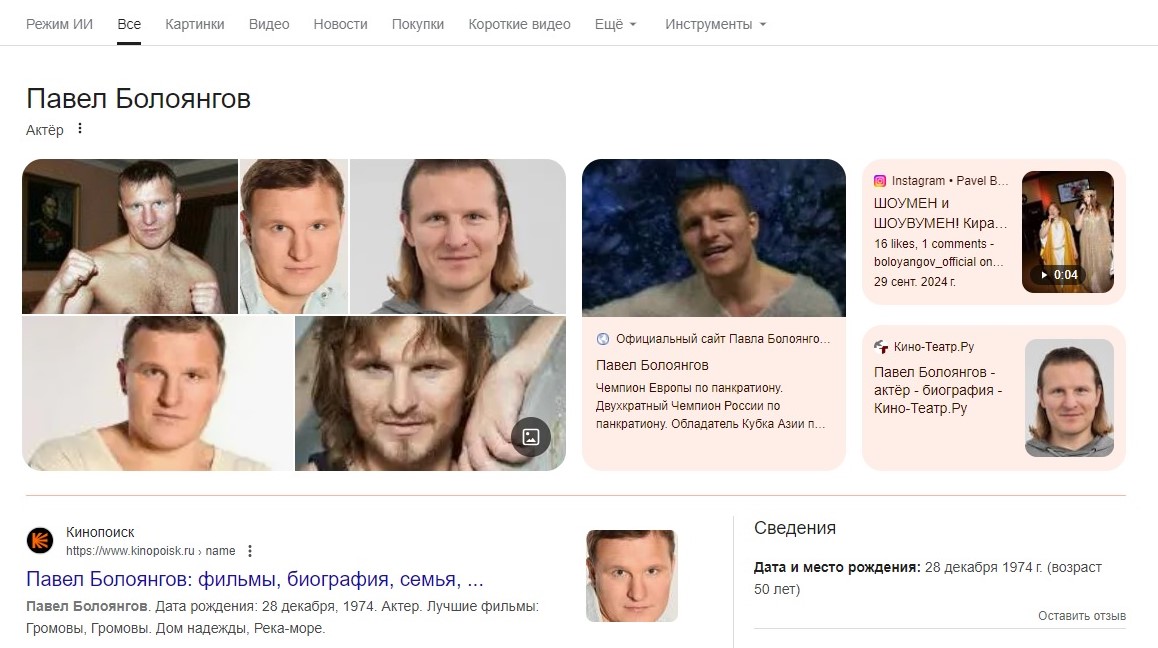The width and height of the screenshot is (1158, 648).
Task: Expand the Инструменты dropdown
Action: [x=715, y=24]
